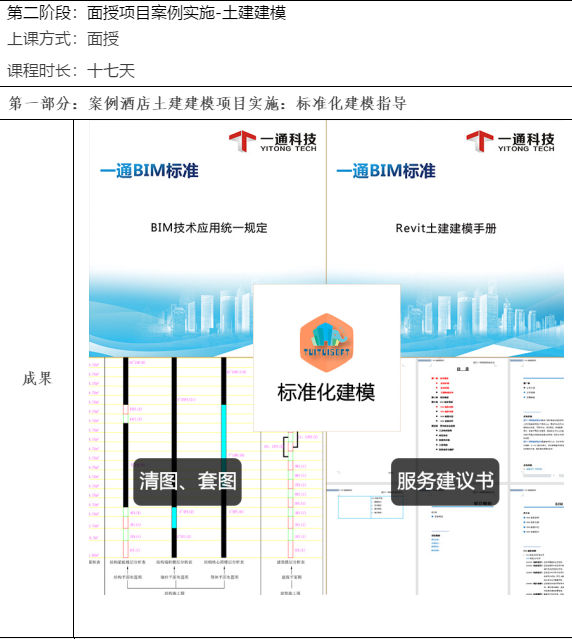This screenshot has width=572, height=639.
Task: Click the right cover title 一通BIM标准
Action: pos(386,171)
